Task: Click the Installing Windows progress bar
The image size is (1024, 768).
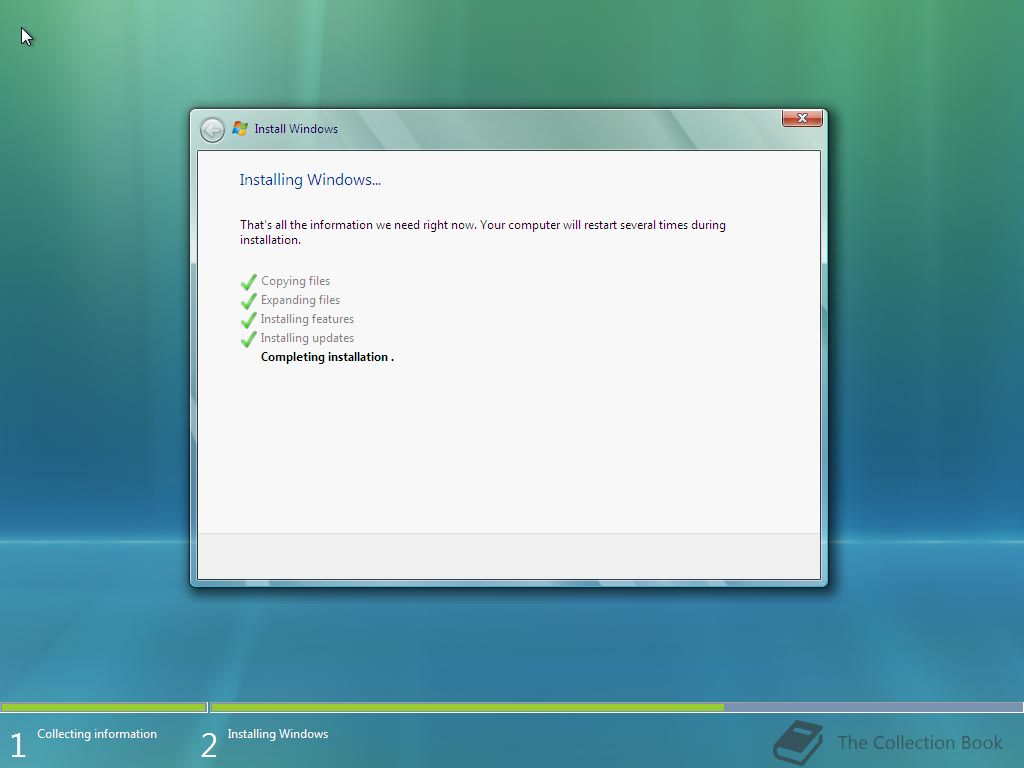Action: coord(616,707)
